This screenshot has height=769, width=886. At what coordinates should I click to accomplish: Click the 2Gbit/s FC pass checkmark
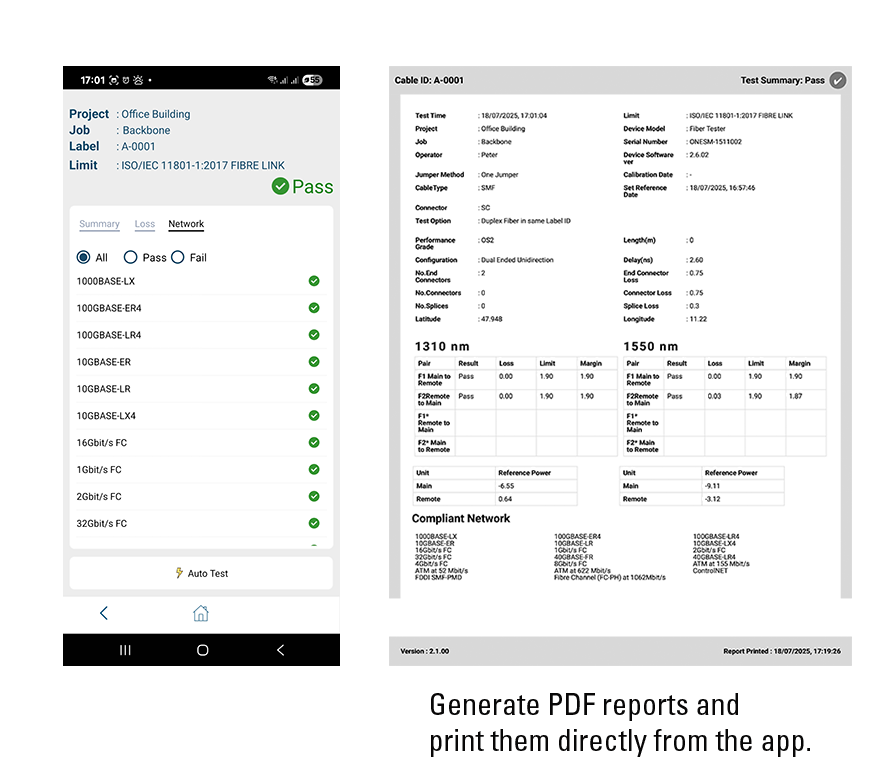click(x=314, y=496)
